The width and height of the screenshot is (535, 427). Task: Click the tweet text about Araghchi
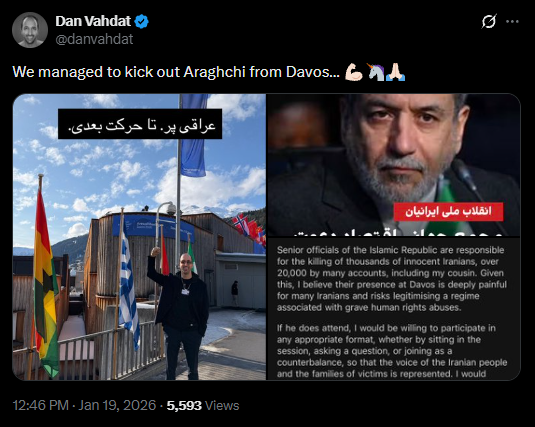[176, 72]
